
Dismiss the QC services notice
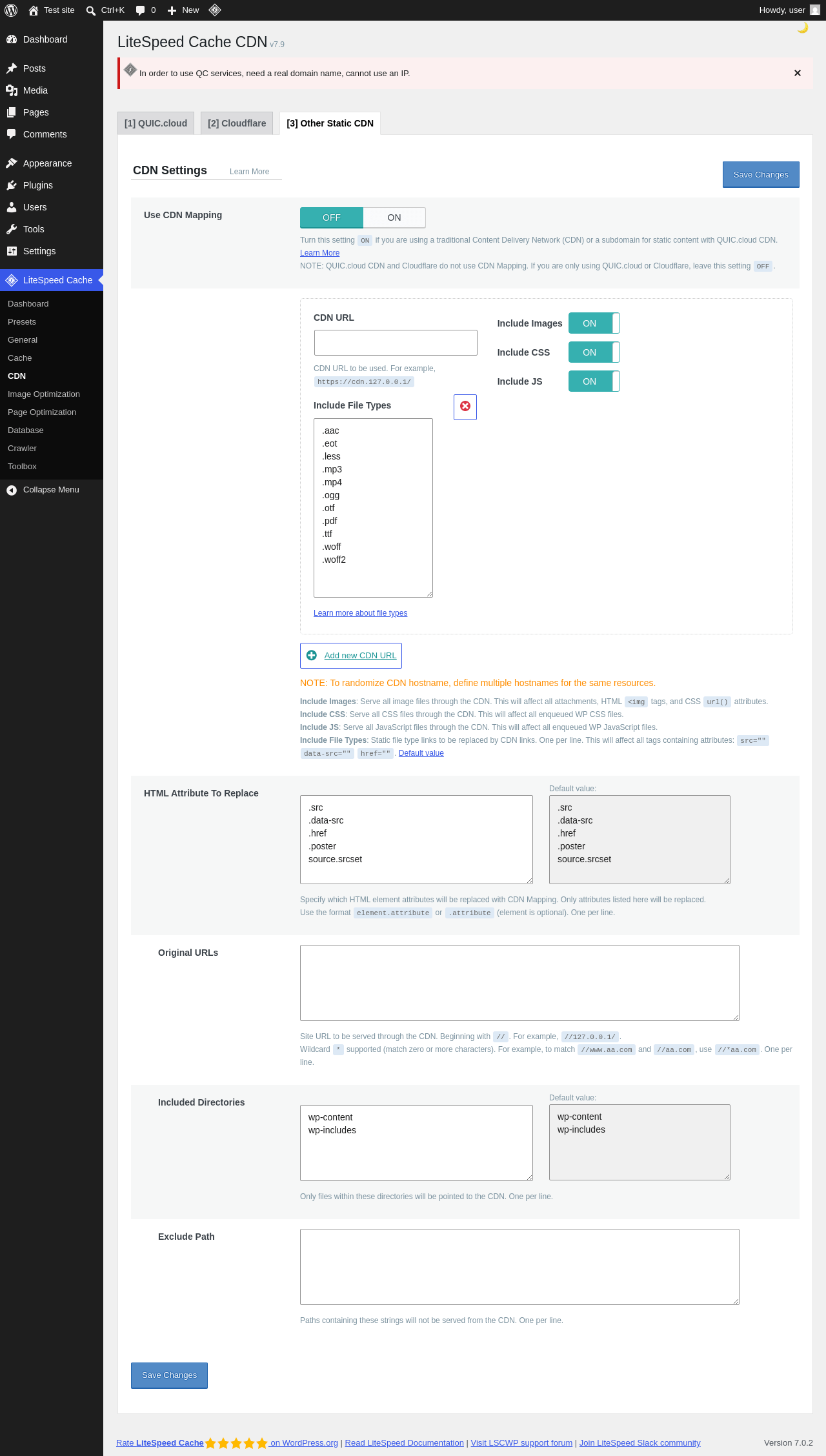[798, 73]
